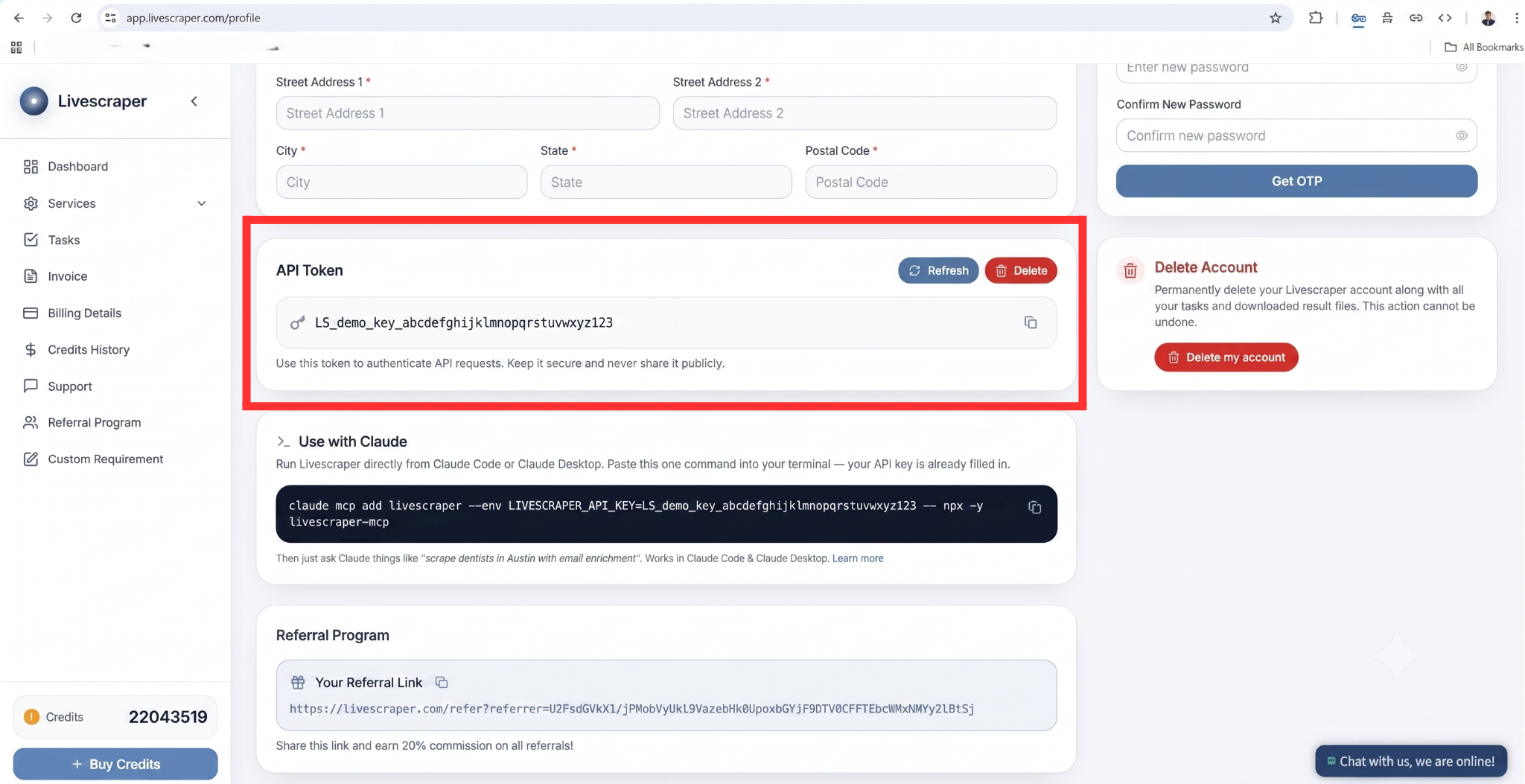Image resolution: width=1525 pixels, height=784 pixels.
Task: Go back in the browser
Action: click(x=19, y=18)
